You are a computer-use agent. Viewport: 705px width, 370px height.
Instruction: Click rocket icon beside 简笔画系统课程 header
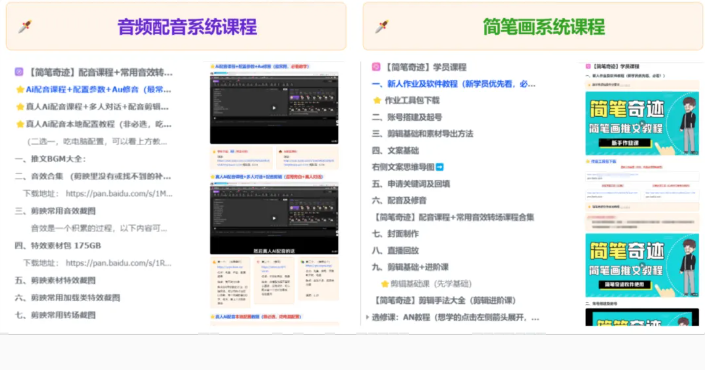pyautogui.click(x=382, y=27)
